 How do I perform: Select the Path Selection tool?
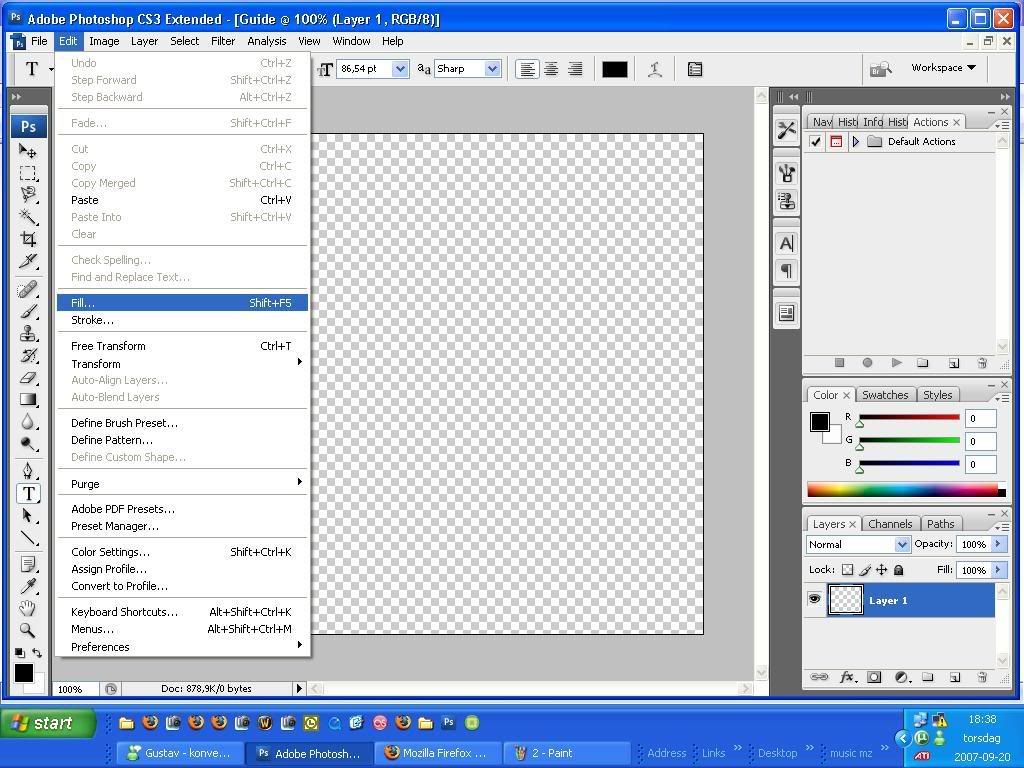click(27, 515)
